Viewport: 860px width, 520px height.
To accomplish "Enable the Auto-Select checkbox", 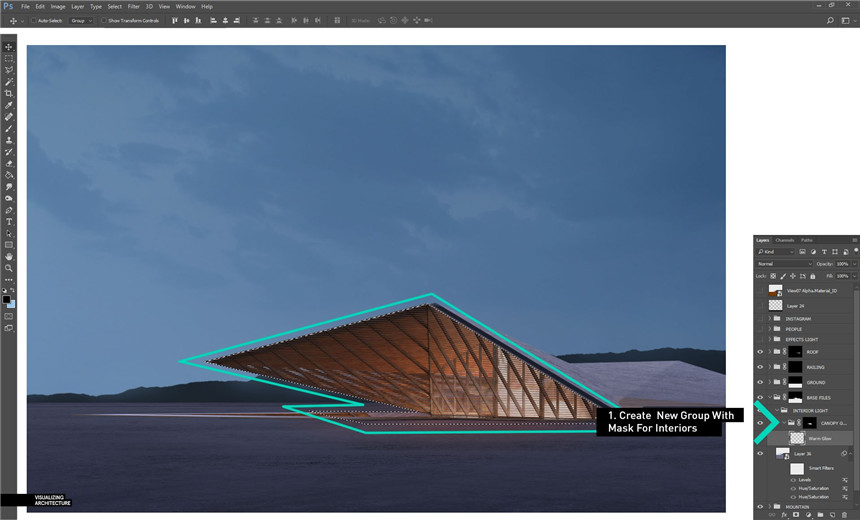I will 33,20.
